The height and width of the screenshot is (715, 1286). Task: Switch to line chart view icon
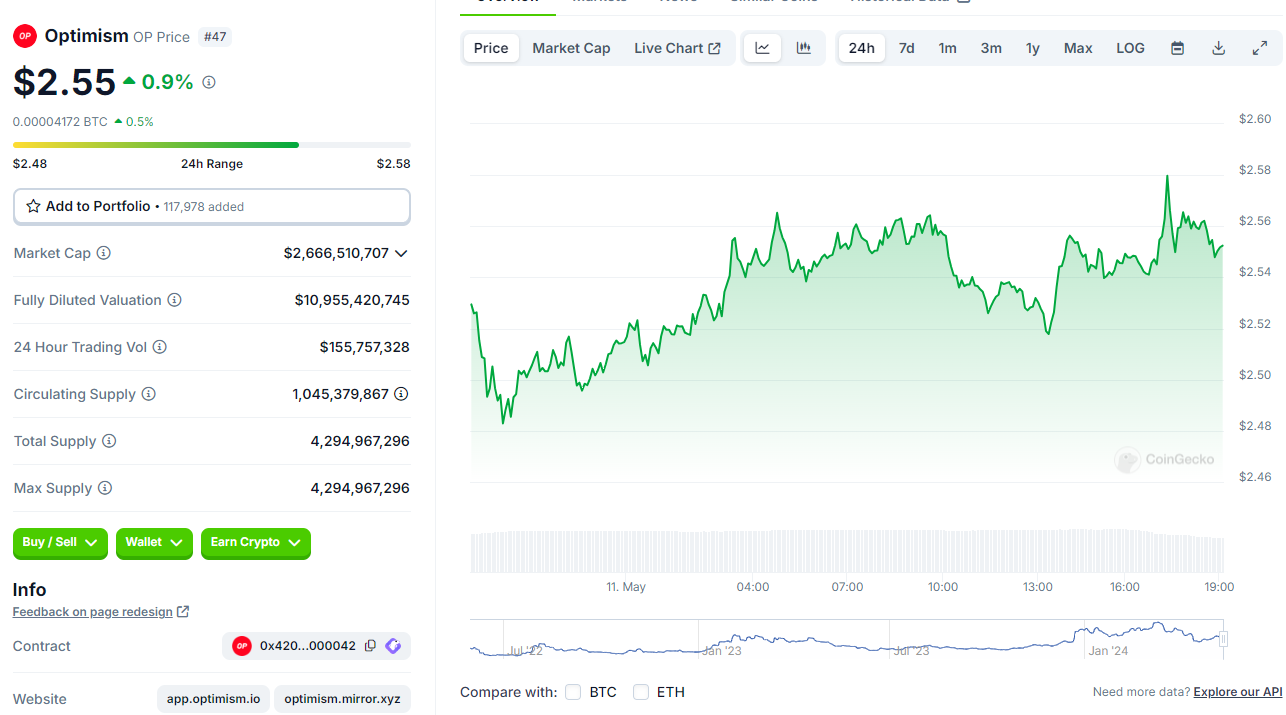point(762,48)
